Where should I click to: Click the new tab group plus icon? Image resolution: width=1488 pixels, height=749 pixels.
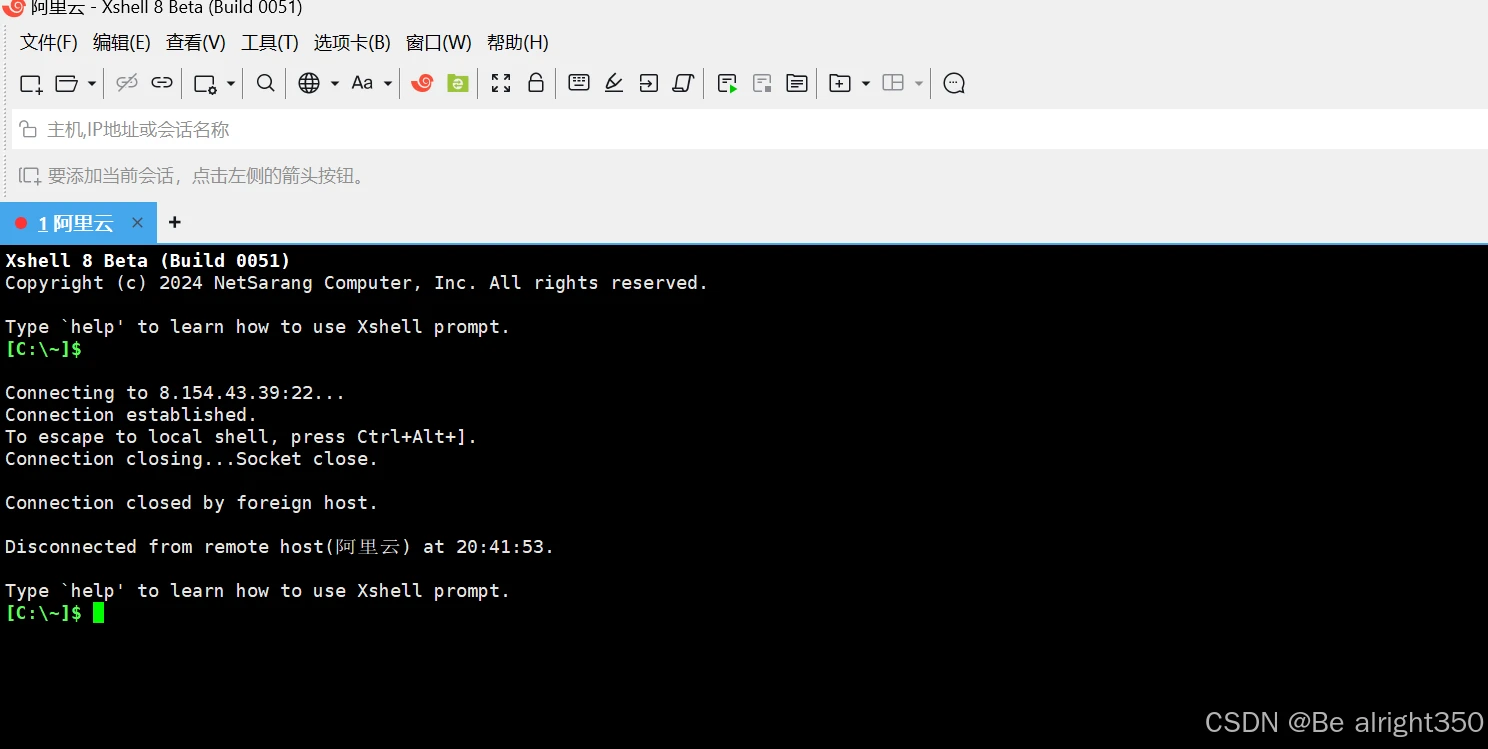pos(840,83)
